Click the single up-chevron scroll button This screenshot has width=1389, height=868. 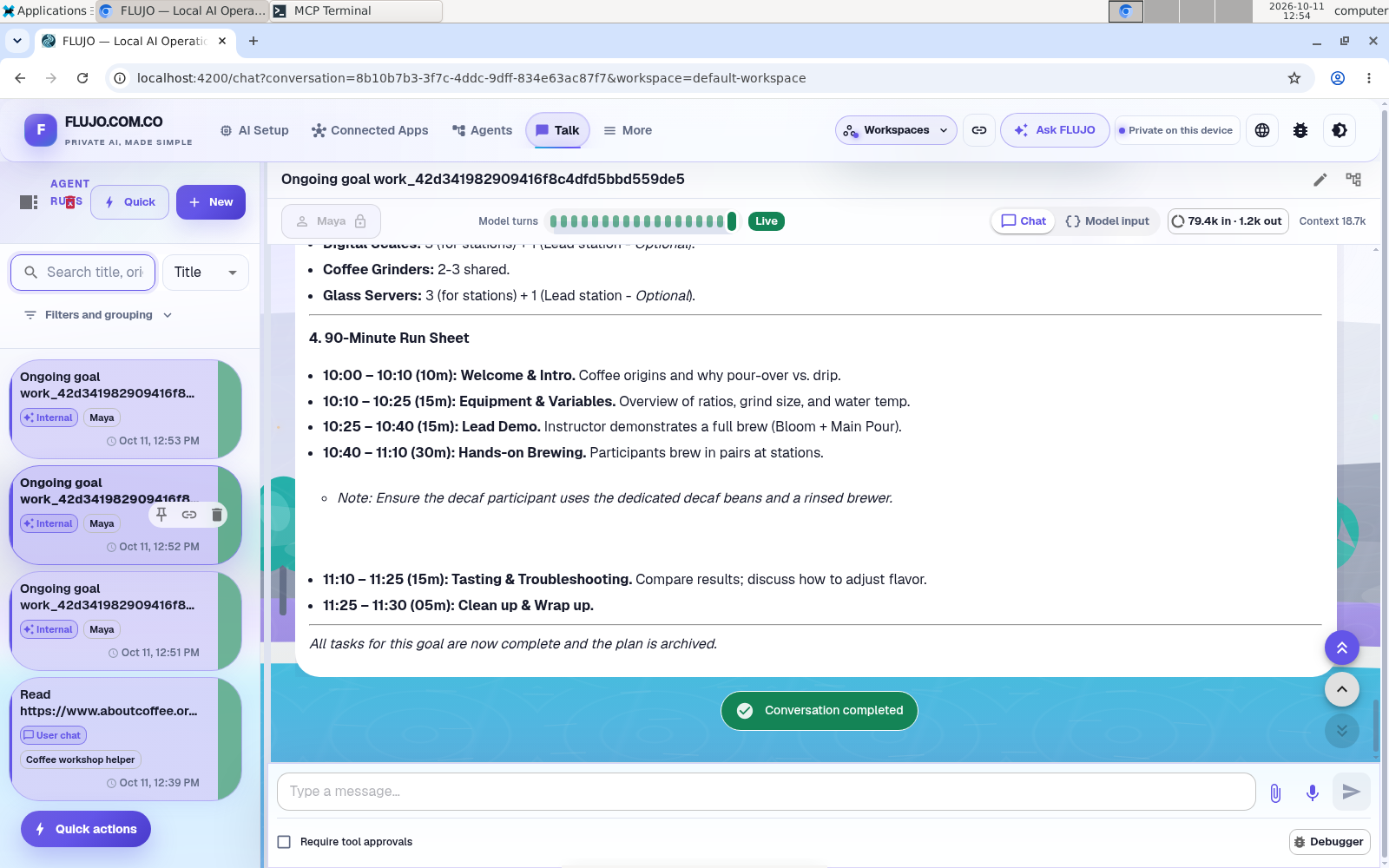[x=1342, y=689]
